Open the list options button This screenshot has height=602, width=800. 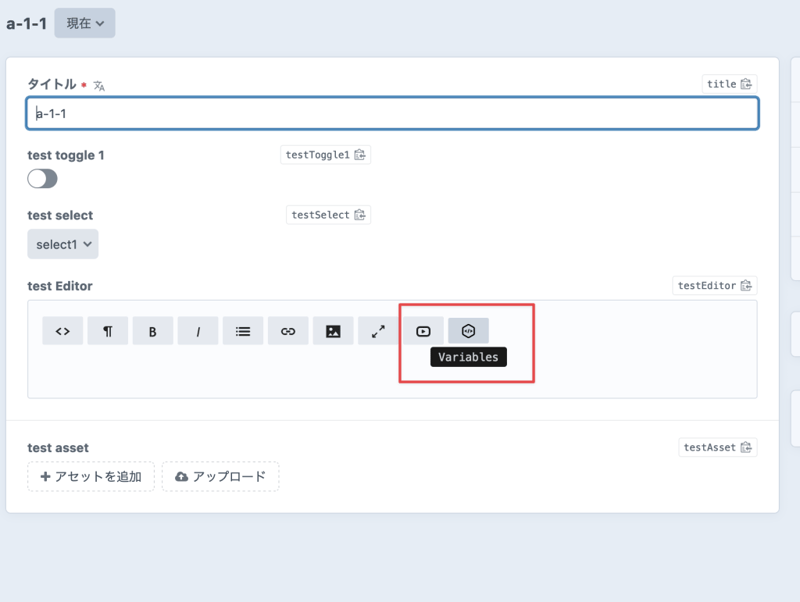[x=243, y=331]
